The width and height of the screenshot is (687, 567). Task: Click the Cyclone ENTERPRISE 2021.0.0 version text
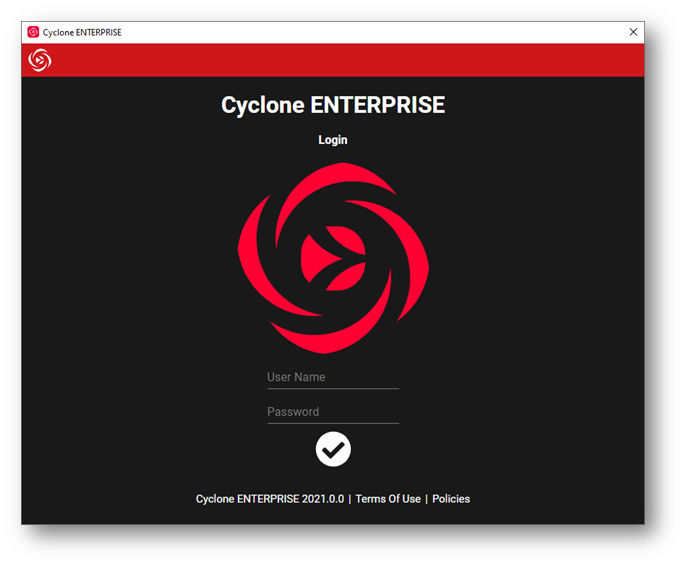point(269,499)
